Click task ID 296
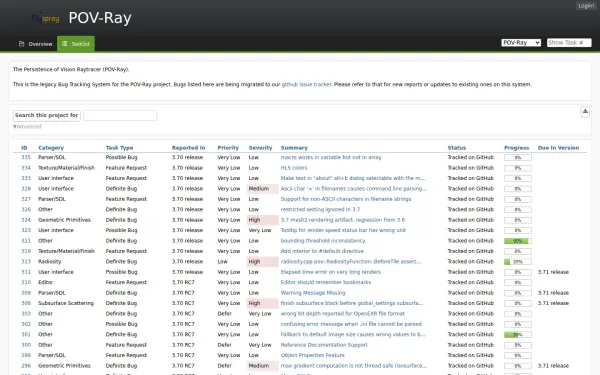The image size is (600, 375). coord(26,365)
